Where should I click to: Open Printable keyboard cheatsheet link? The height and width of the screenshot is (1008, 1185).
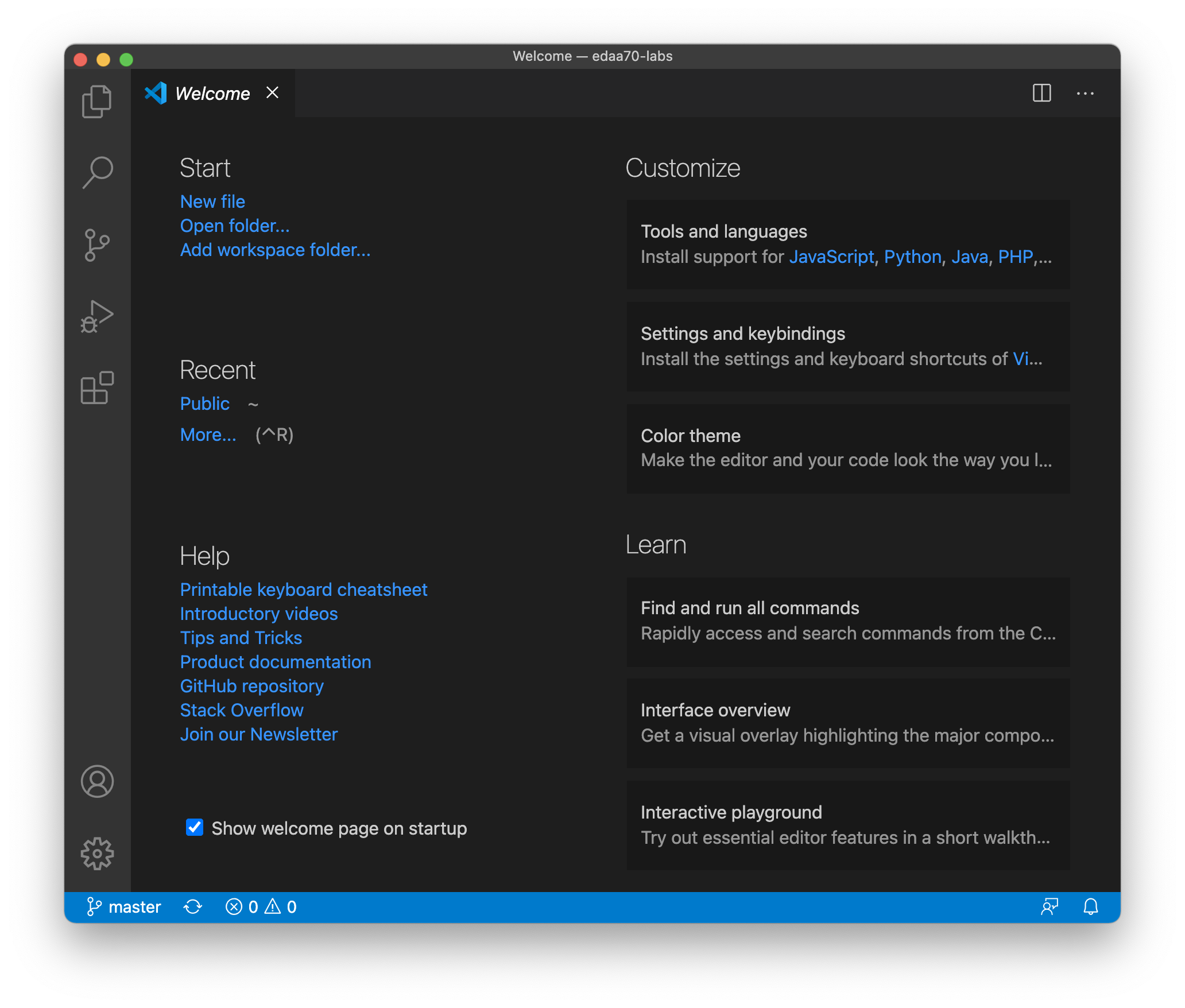(x=304, y=590)
